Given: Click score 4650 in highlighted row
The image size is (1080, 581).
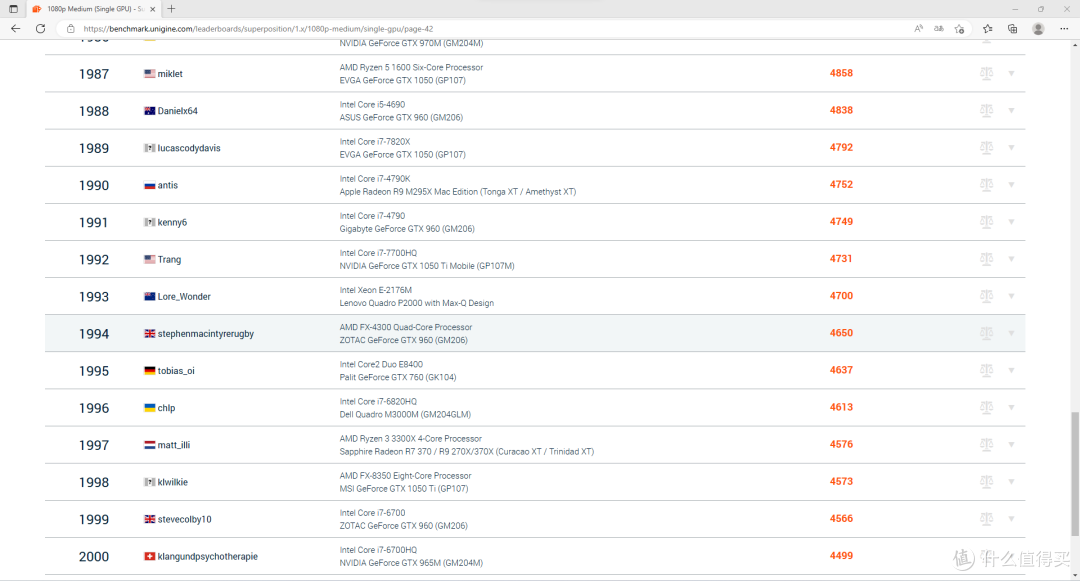Looking at the screenshot, I should 841,333.
